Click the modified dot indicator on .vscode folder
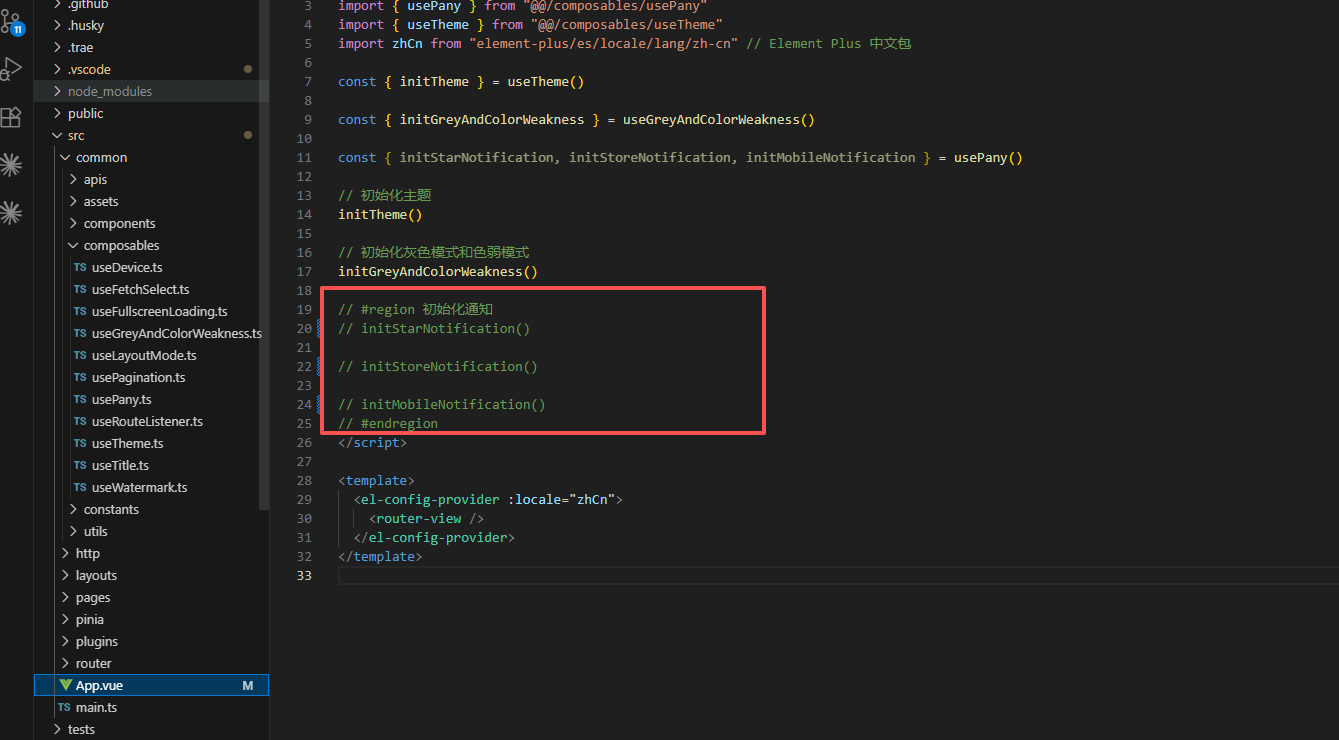The height and width of the screenshot is (740, 1339). [x=247, y=69]
